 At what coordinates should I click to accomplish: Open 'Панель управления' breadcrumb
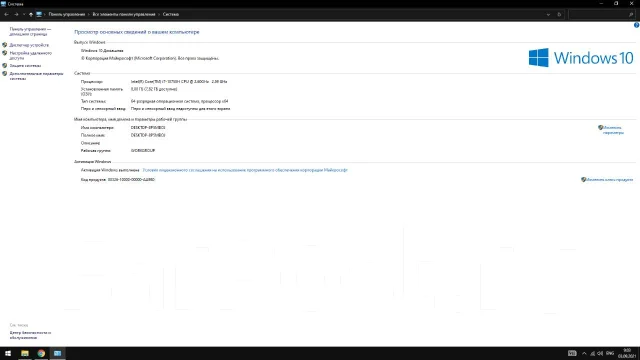(x=67, y=14)
